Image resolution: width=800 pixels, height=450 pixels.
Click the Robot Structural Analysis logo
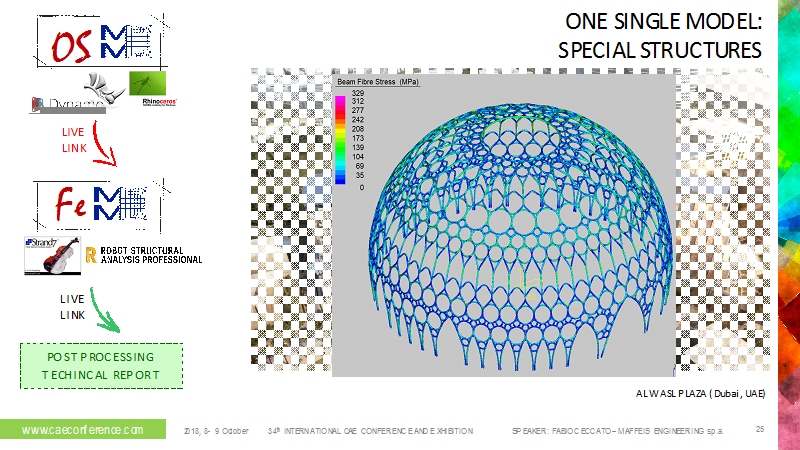[145, 255]
